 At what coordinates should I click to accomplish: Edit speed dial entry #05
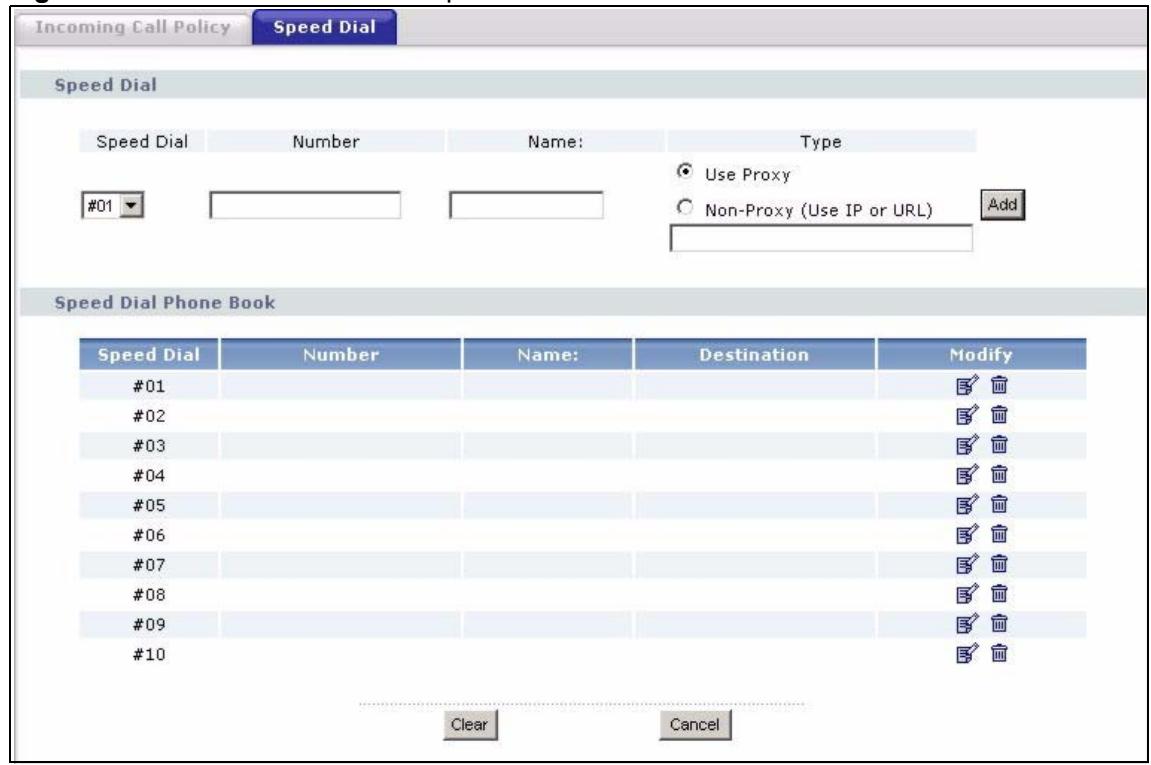tap(967, 505)
